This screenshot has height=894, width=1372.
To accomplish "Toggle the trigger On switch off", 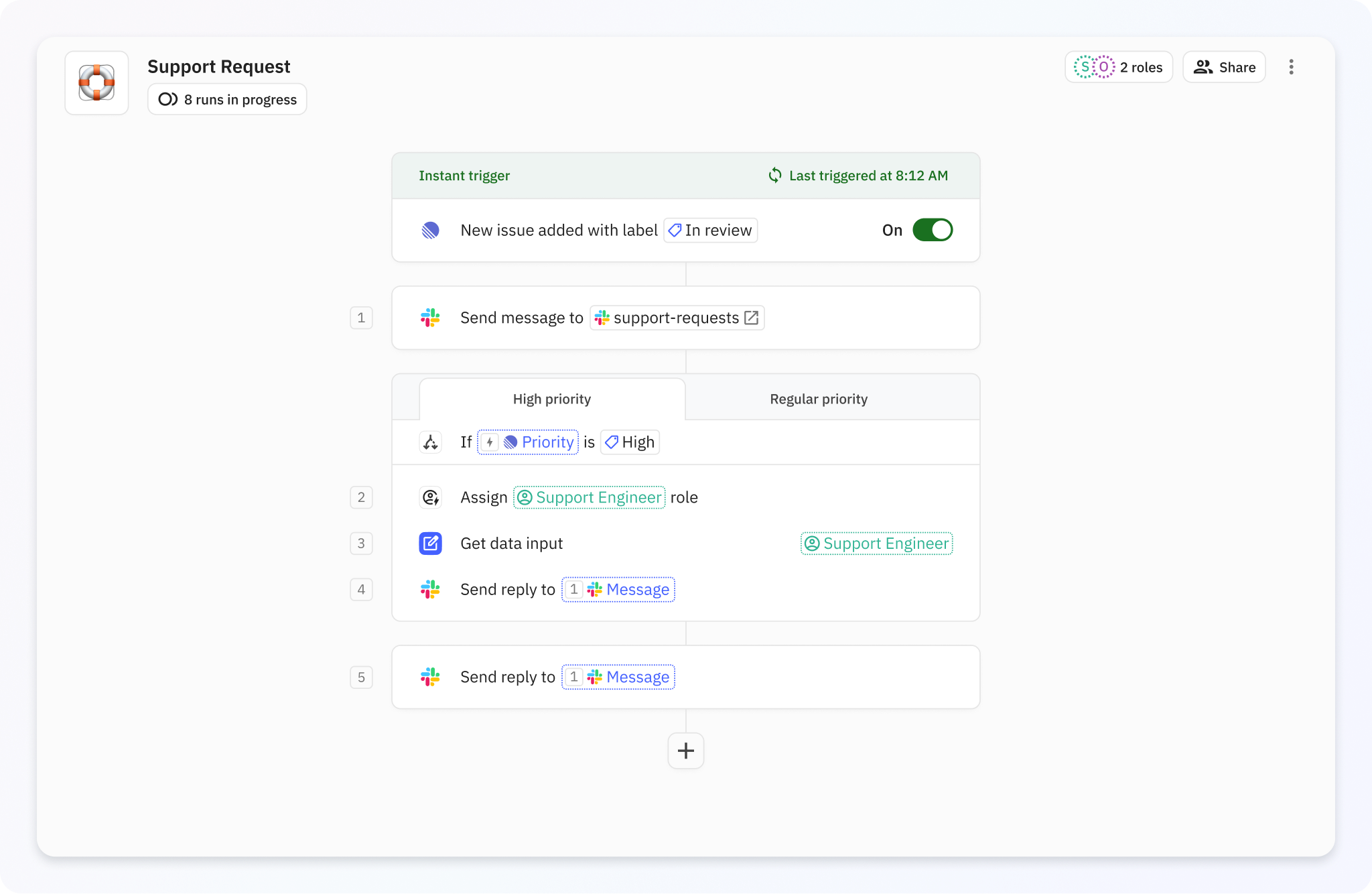I will 933,230.
